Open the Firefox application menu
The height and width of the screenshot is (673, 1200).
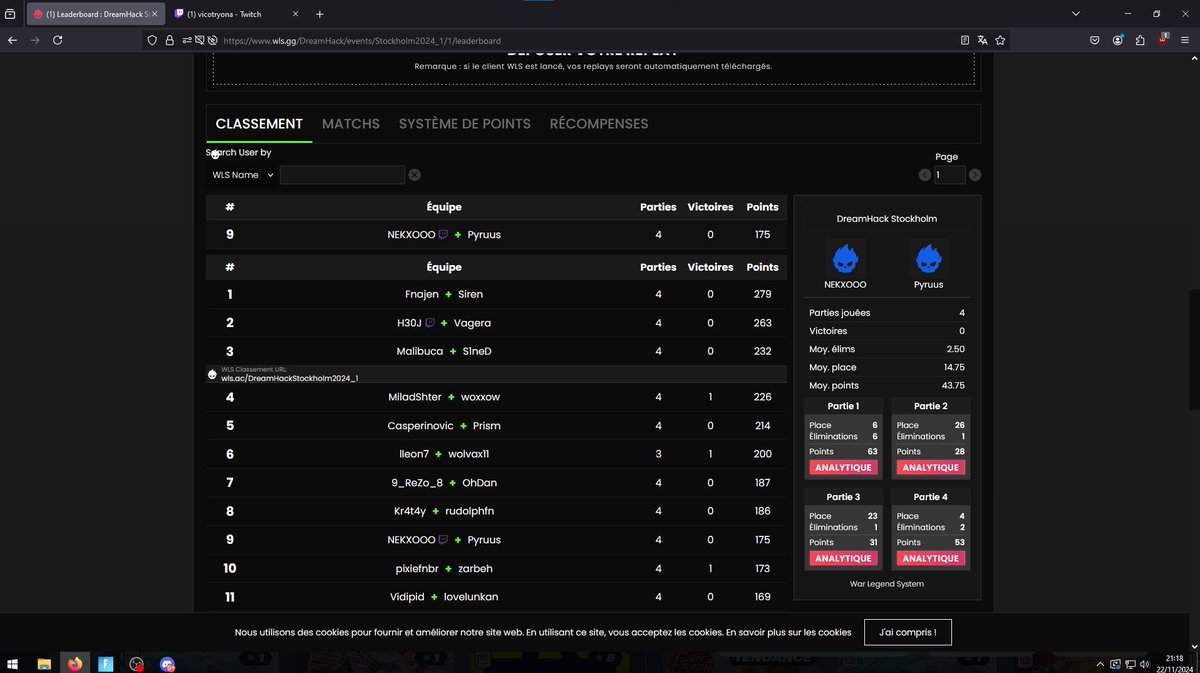click(1185, 40)
